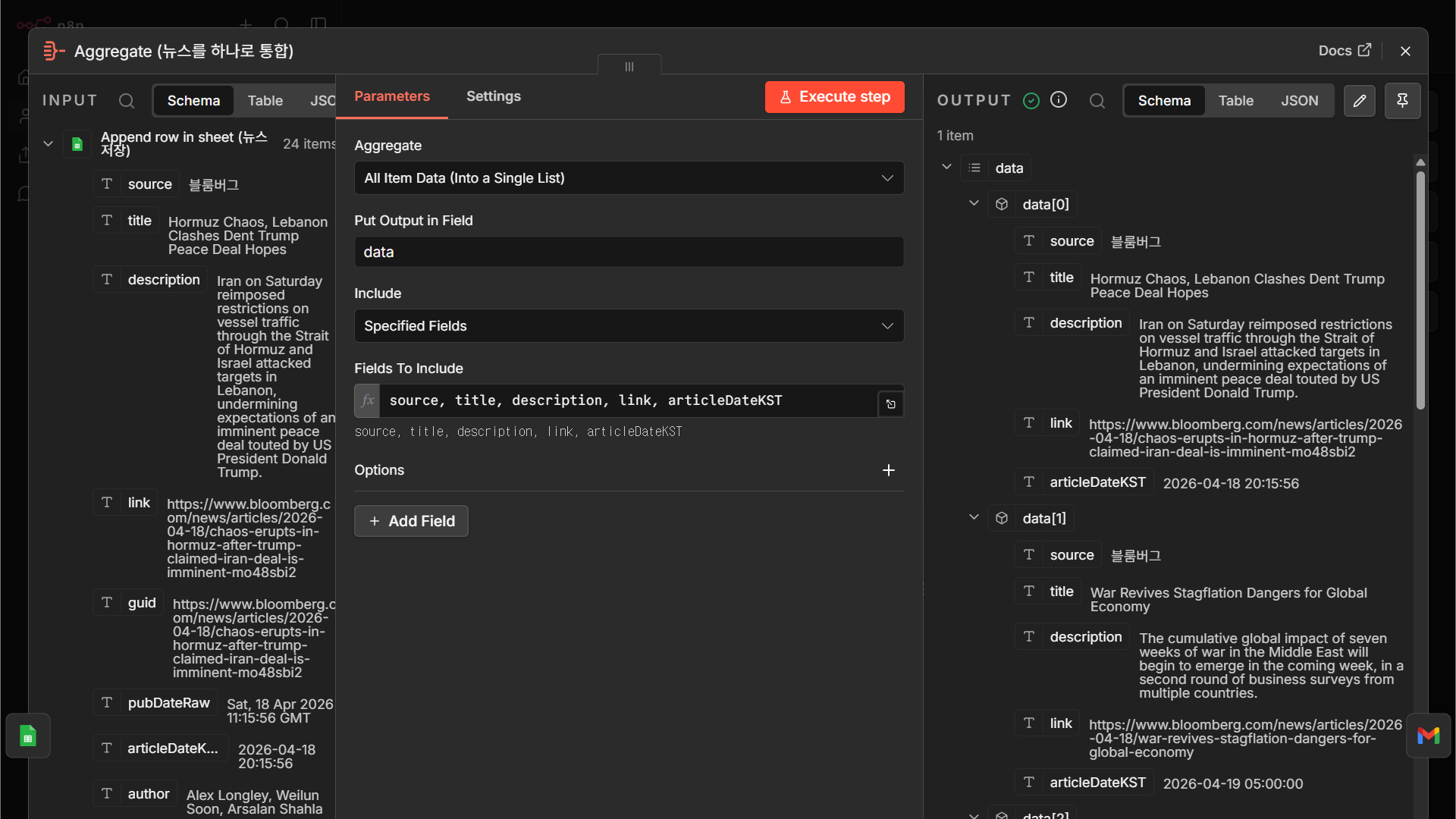Open the Aggregate mode dropdown
Screen dimensions: 1456x819
point(629,178)
